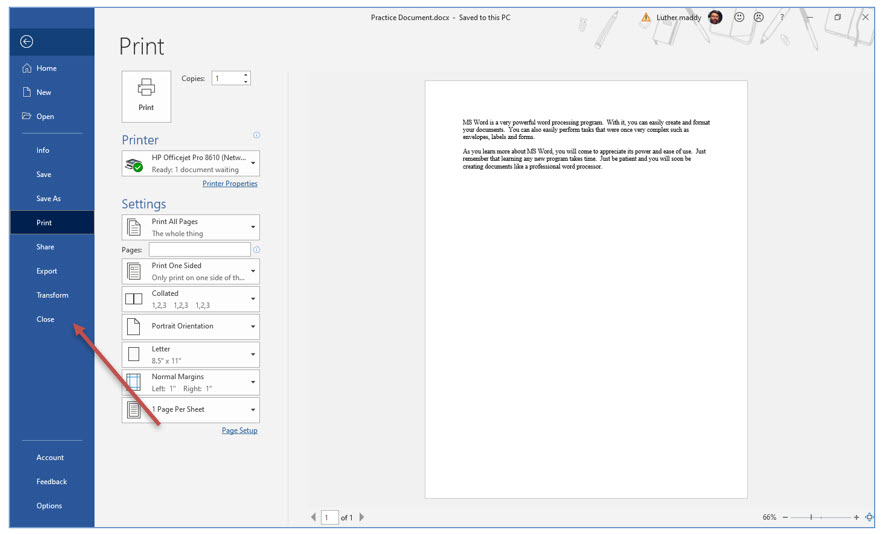Click the Letter paper size icon
884x534 pixels.
pos(134,354)
